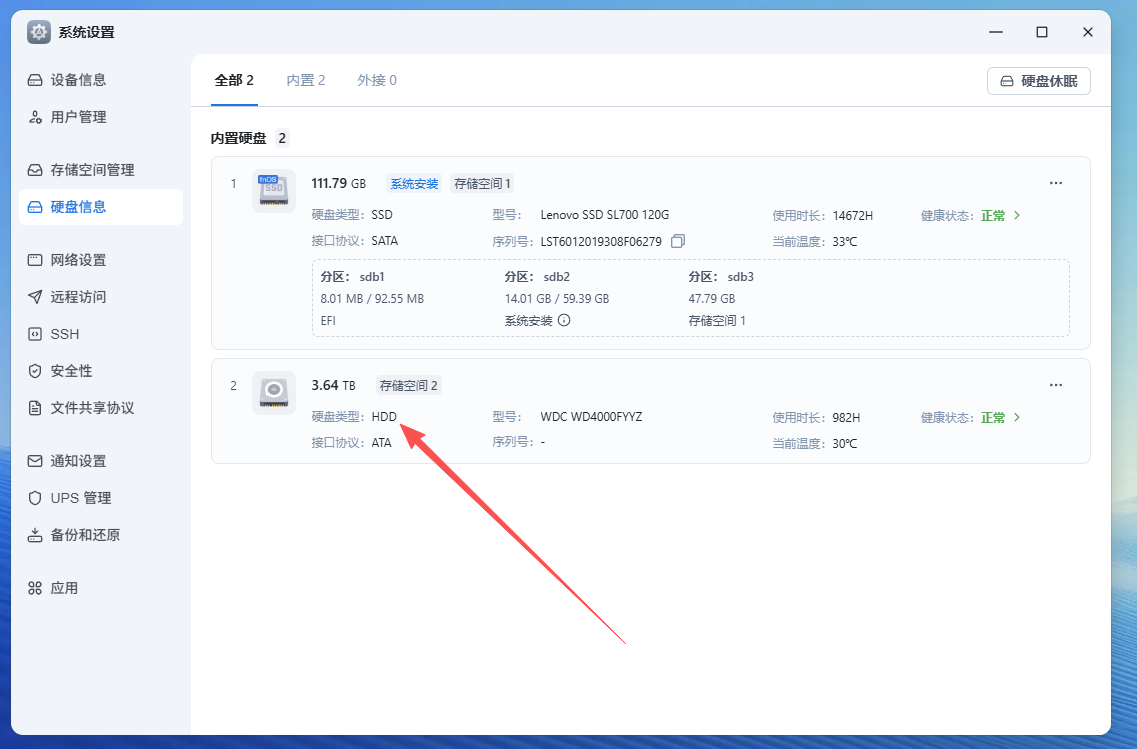
Task: Click the usage time 982H
Action: tap(846, 418)
